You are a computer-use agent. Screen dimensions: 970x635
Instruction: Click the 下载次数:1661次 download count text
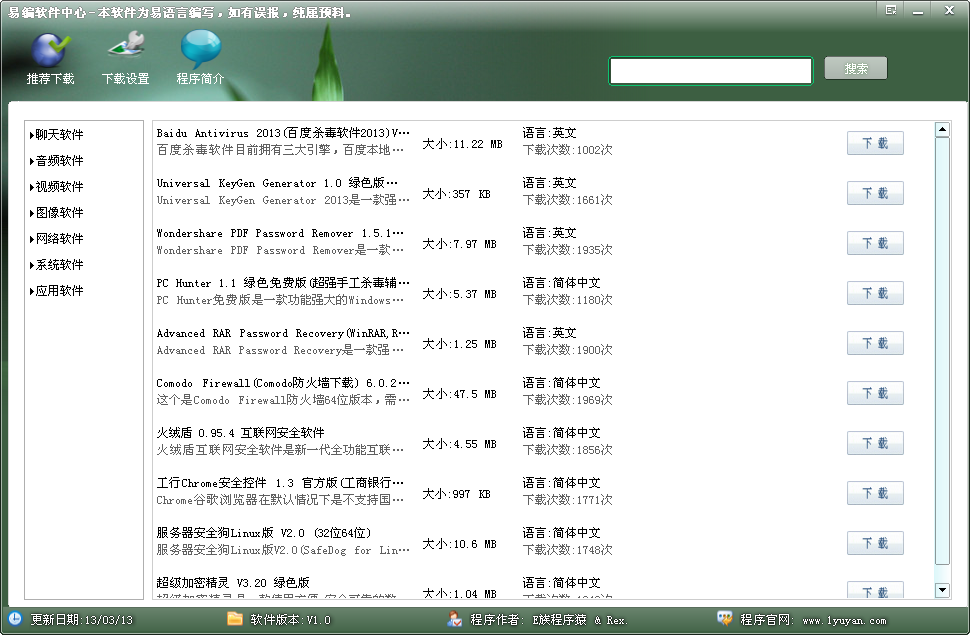(567, 200)
